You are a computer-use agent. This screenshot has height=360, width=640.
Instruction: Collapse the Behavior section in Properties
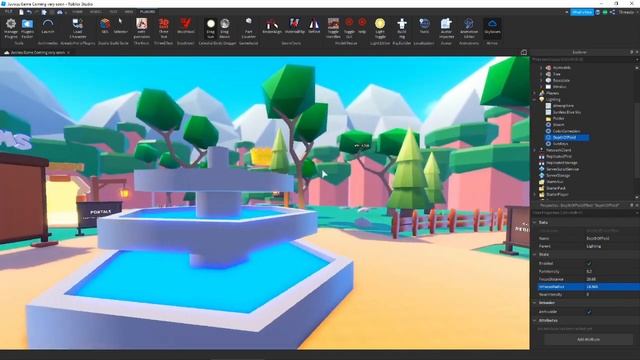535,303
